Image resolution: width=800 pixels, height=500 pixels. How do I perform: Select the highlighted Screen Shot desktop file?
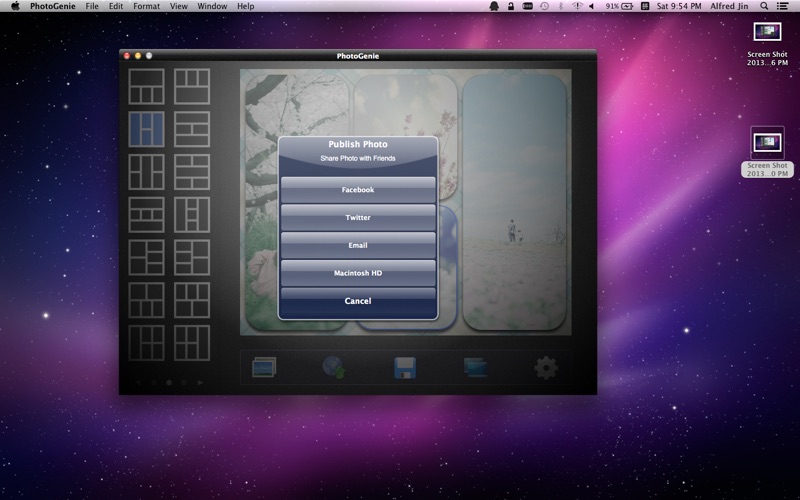pos(767,153)
